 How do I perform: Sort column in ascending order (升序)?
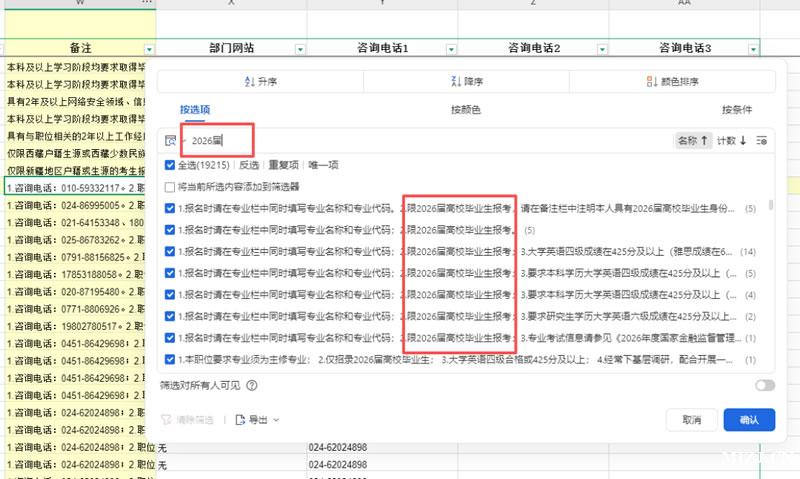[x=259, y=82]
